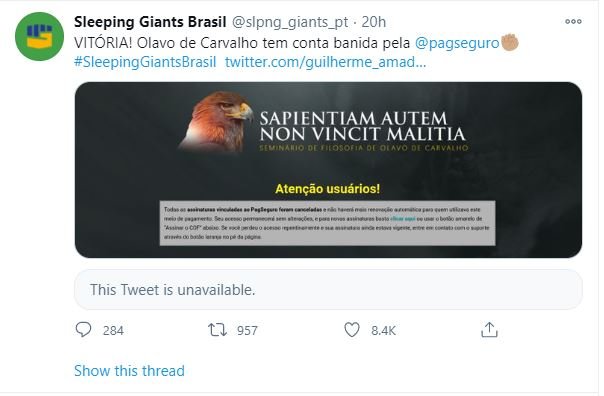Click the 'This Tweet is unavailable' box
604x396 pixels.
coord(328,289)
